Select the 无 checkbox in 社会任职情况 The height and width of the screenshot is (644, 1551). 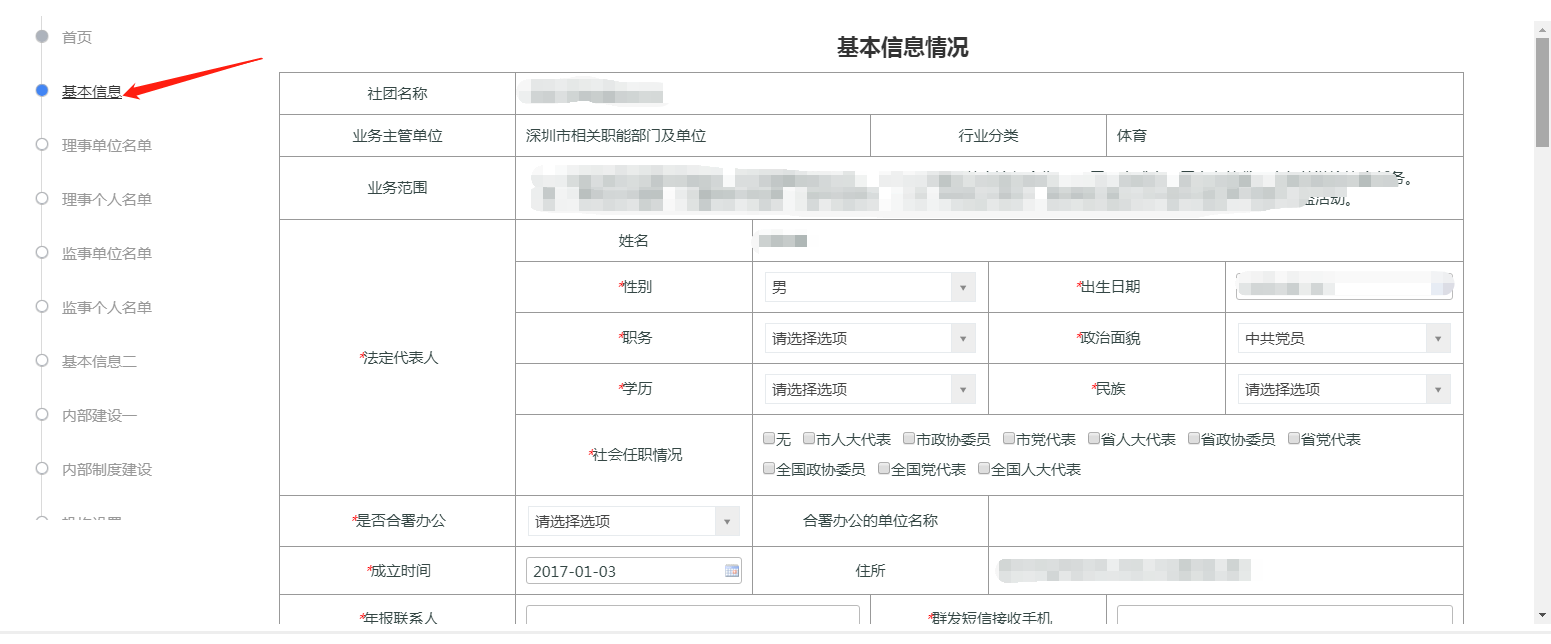(769, 439)
